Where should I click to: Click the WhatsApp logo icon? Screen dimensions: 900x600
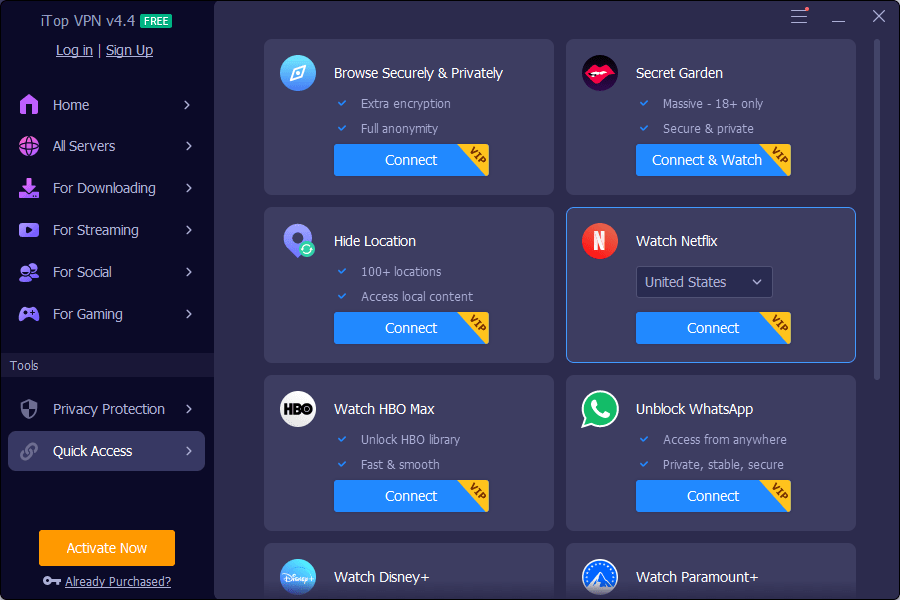click(600, 409)
